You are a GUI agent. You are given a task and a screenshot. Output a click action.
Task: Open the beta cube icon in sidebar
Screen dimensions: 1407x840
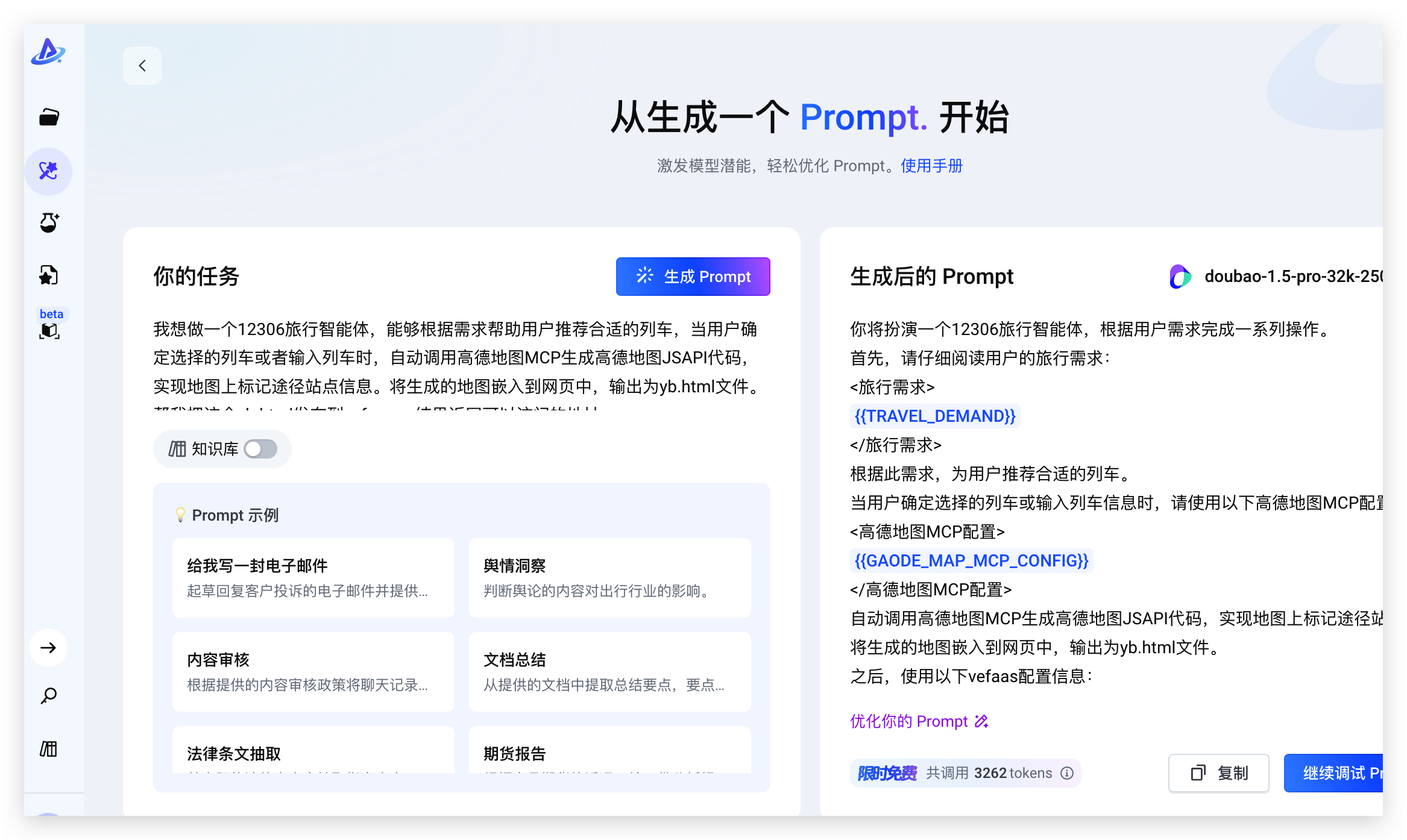pos(49,331)
